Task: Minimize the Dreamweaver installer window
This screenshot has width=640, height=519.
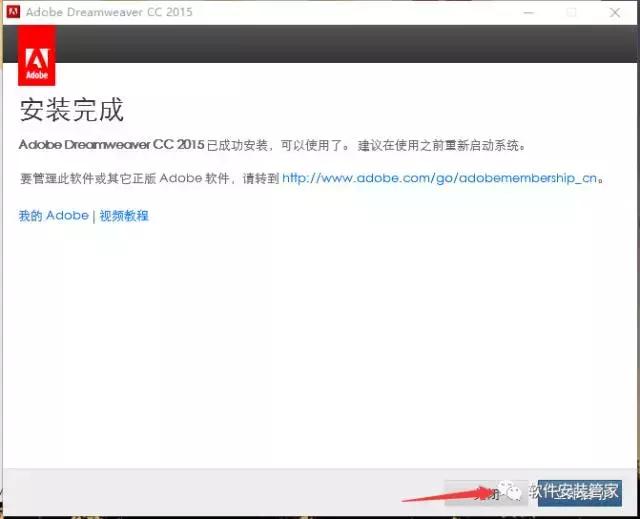Action: coord(529,13)
